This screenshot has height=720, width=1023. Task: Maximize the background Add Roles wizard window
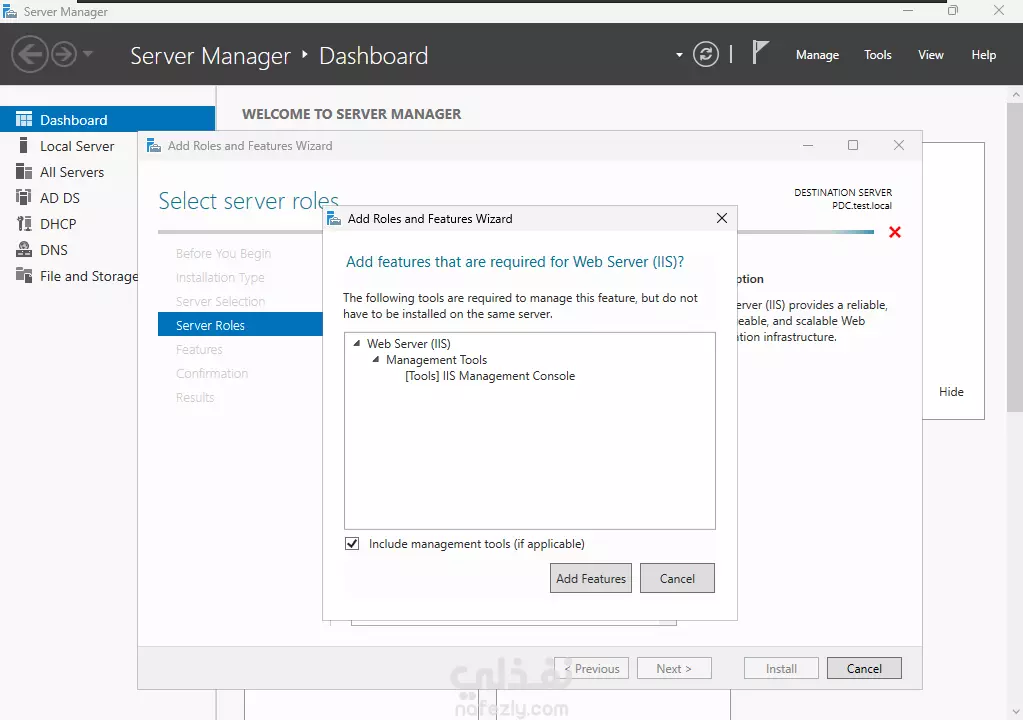pyautogui.click(x=853, y=145)
